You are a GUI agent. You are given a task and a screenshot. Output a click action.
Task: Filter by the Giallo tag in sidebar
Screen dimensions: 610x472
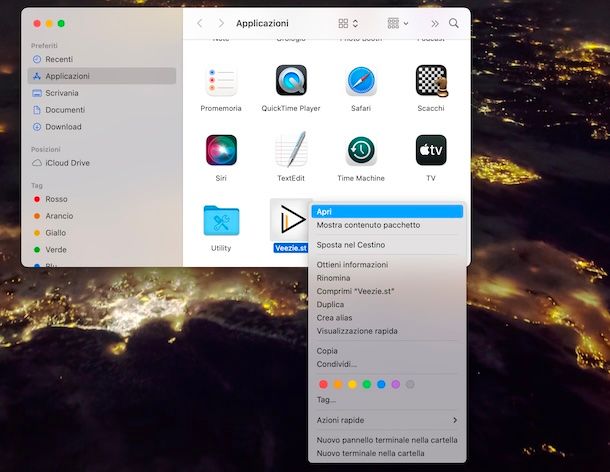(x=102, y=233)
